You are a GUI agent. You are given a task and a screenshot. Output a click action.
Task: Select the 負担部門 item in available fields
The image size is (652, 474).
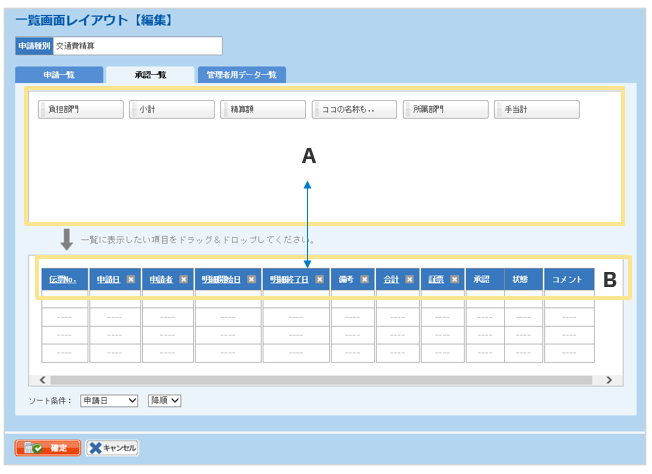pos(80,110)
